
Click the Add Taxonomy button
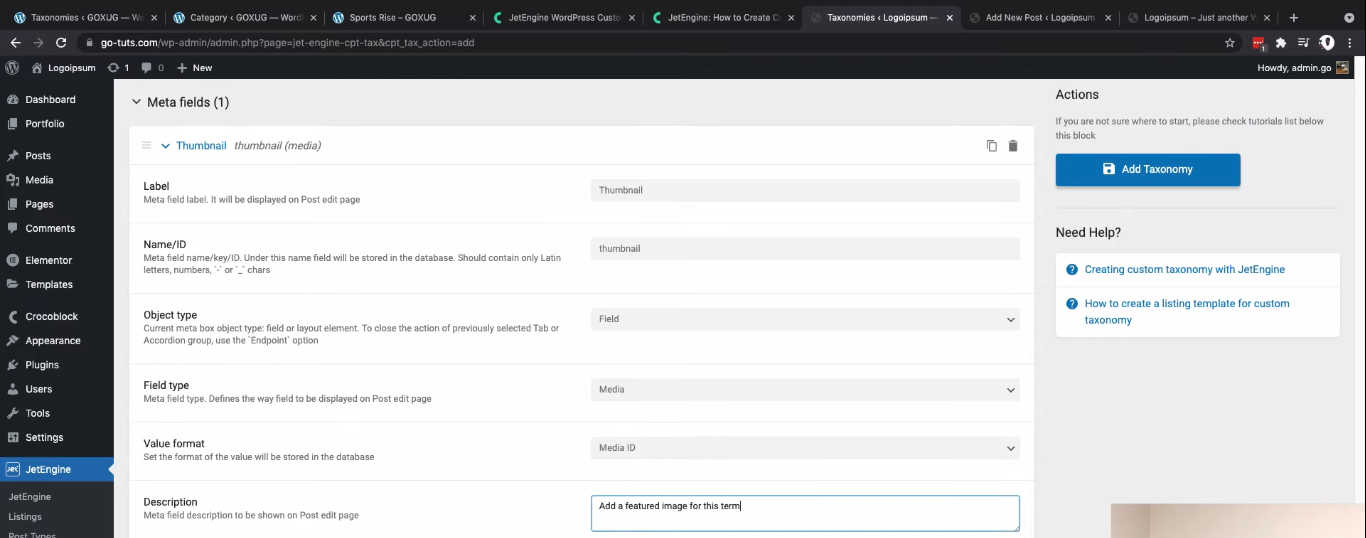(x=1147, y=170)
